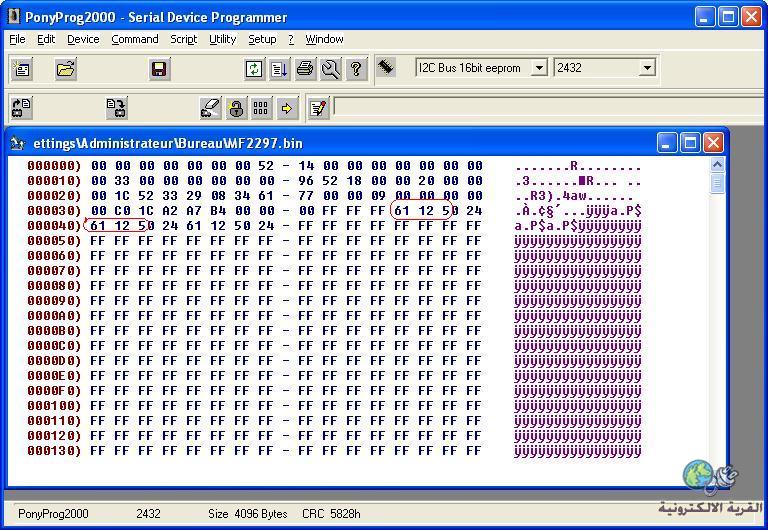This screenshot has width=768, height=530.
Task: Click the MF2297.bin window system icon
Action: click(x=18, y=143)
